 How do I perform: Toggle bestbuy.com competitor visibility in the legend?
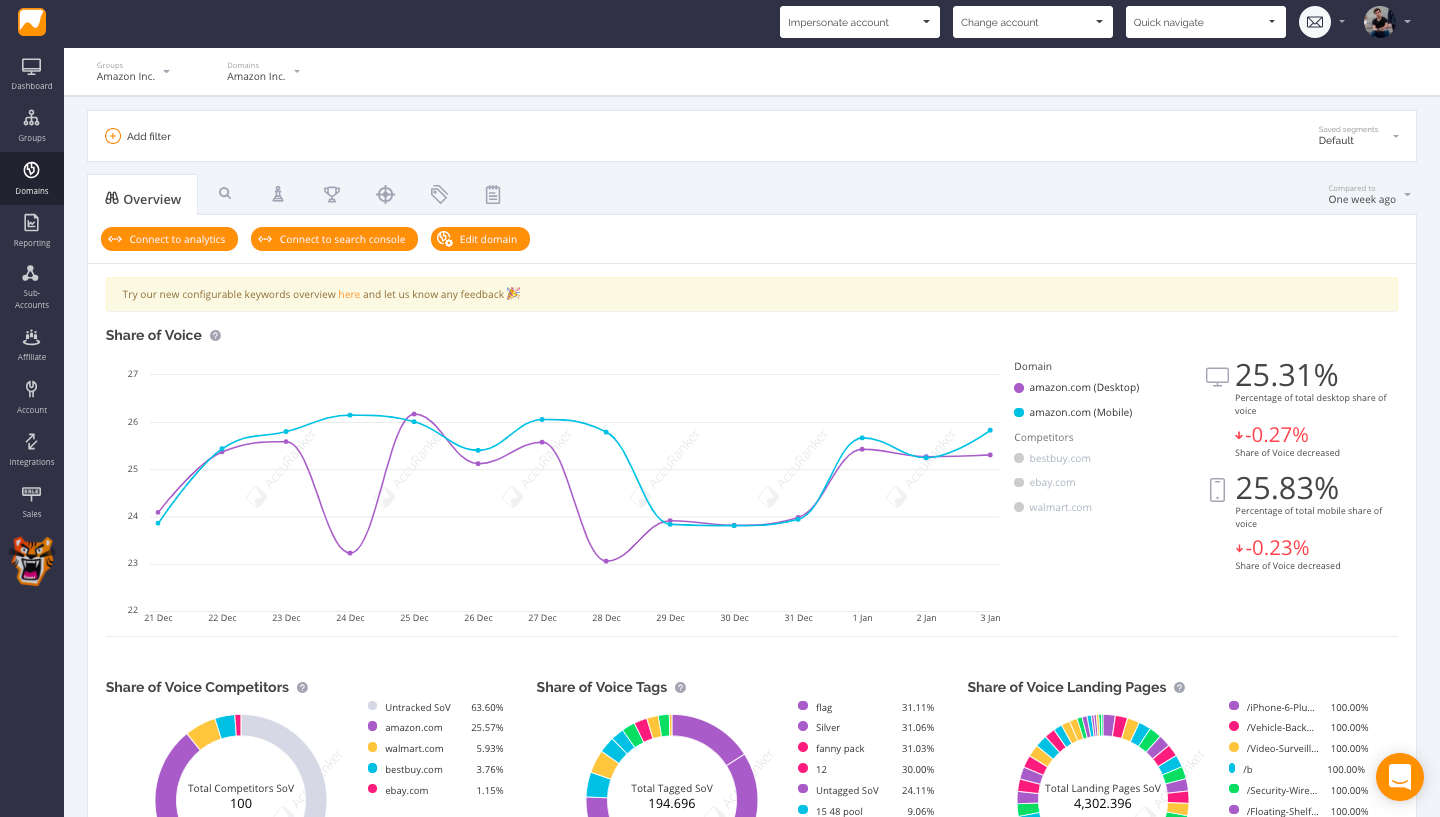pyautogui.click(x=1059, y=458)
